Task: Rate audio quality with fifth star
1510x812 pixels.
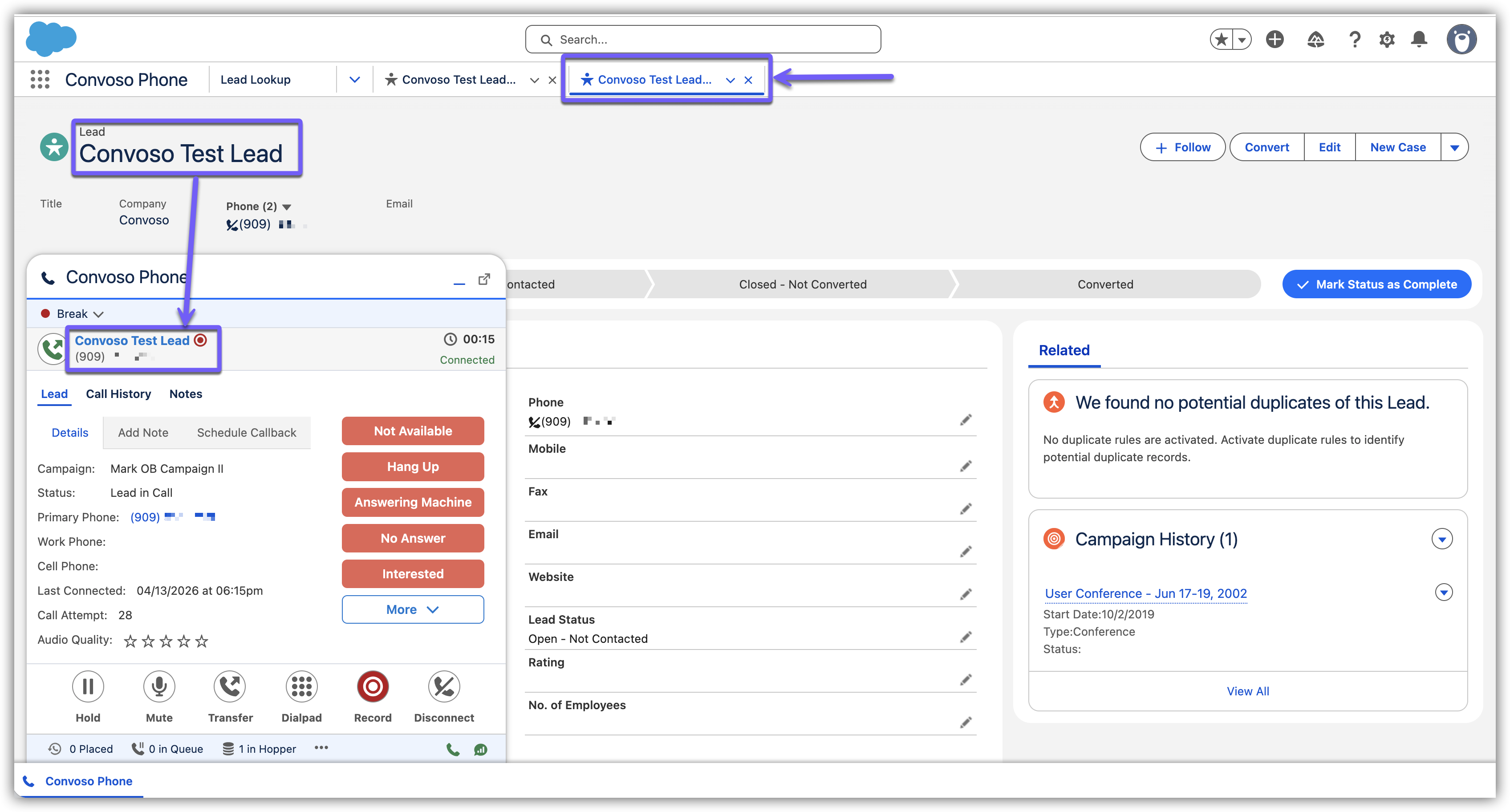Action: 202,641
